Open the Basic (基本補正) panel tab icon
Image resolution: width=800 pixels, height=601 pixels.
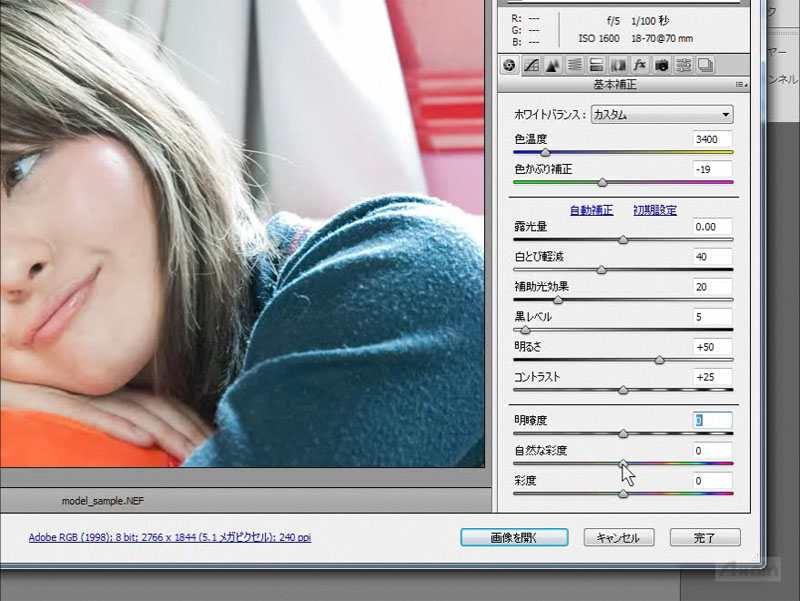click(509, 65)
